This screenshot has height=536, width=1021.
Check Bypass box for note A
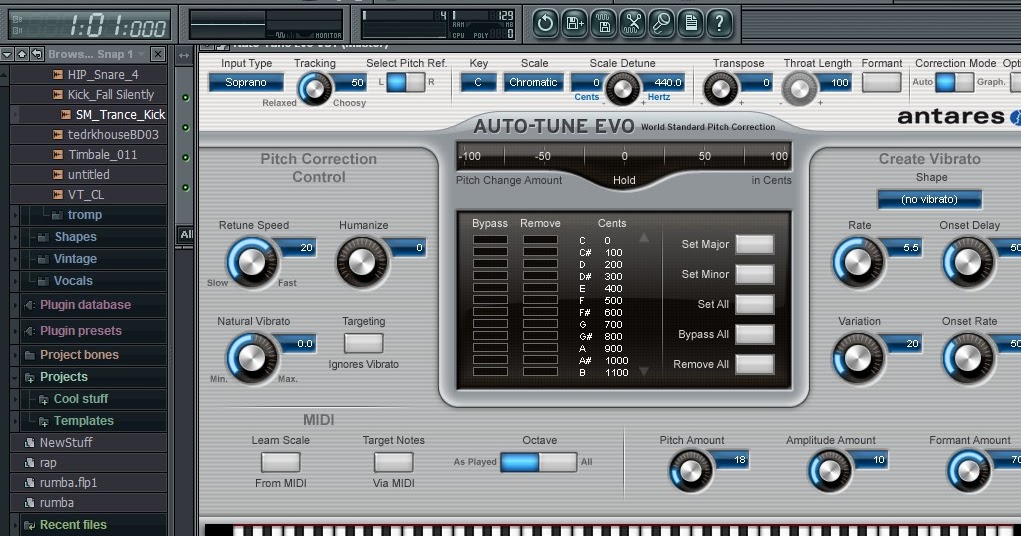490,348
